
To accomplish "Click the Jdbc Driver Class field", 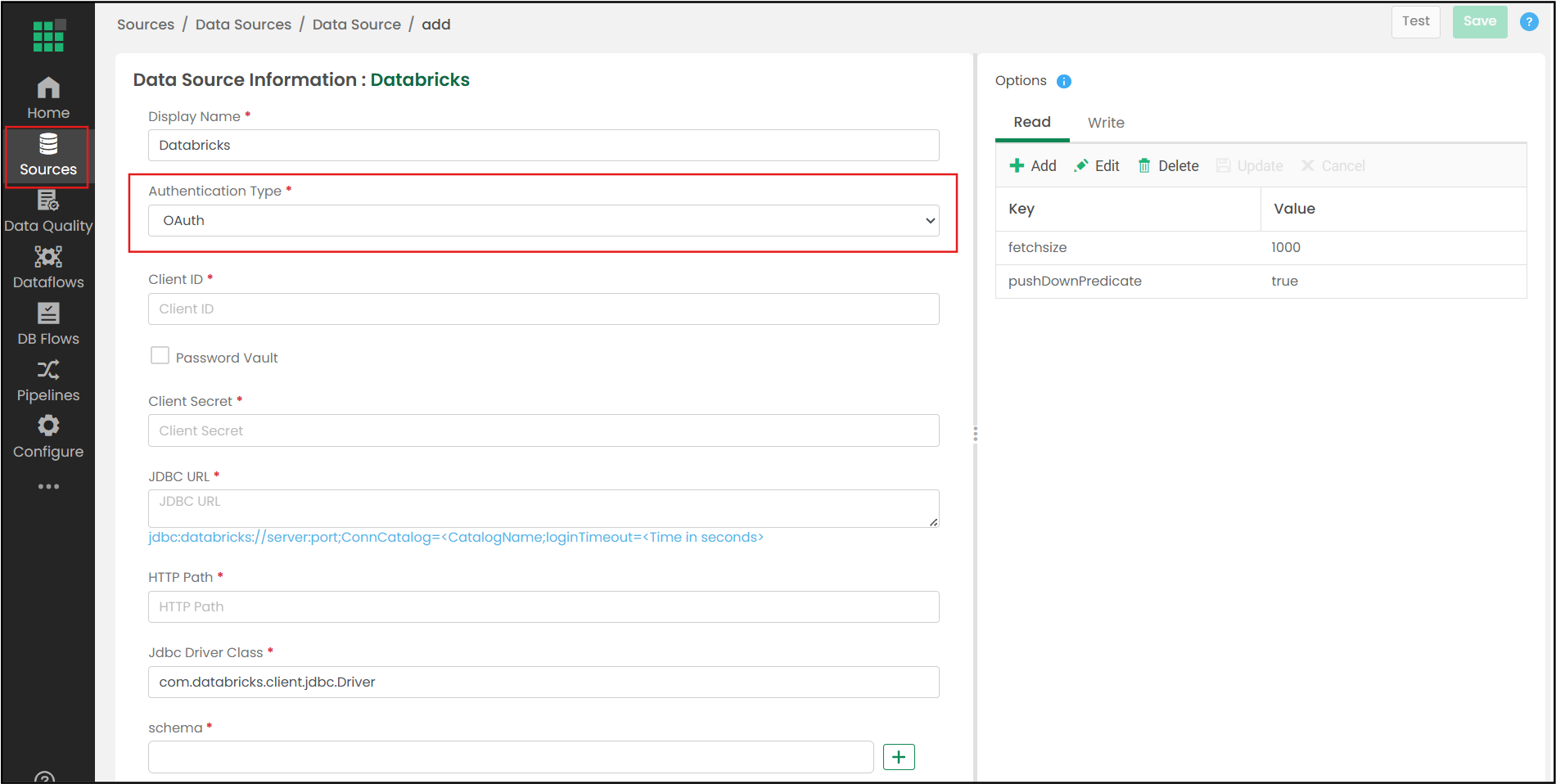I will [x=543, y=683].
